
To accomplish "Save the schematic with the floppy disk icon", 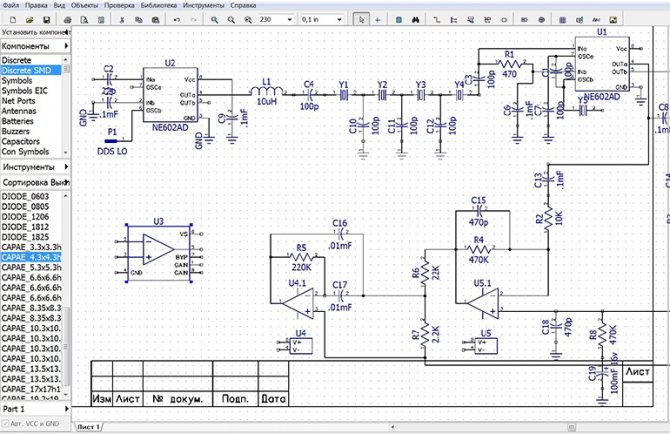I will 47,20.
